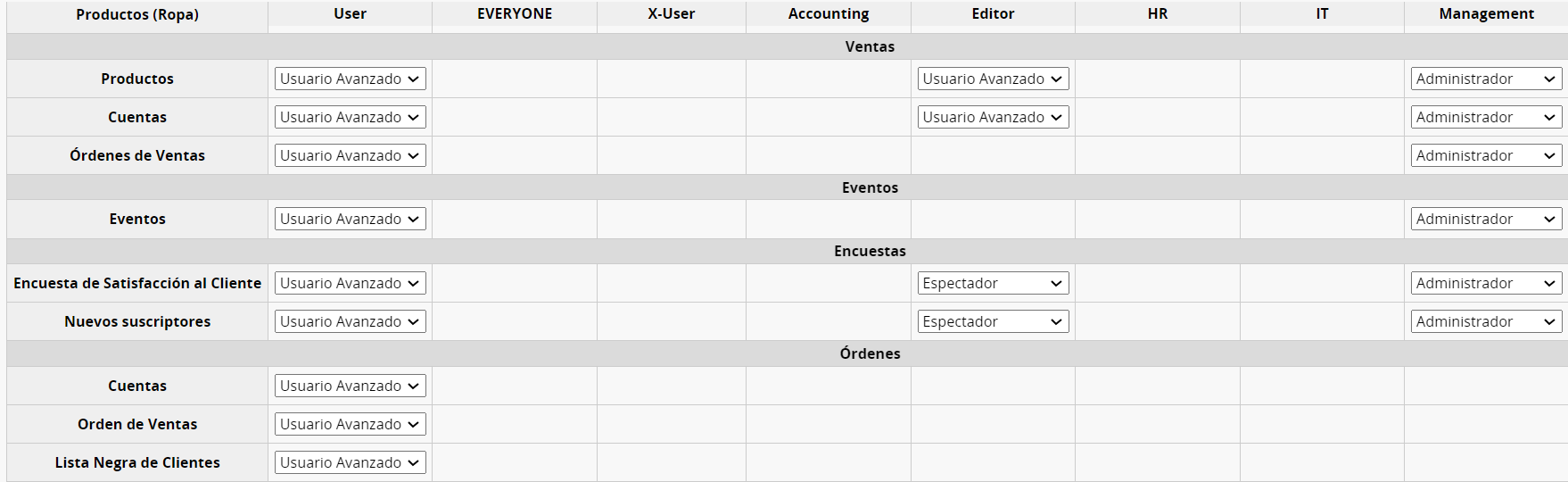Click the EVERYONE column header
Screen dimensions: 1568x482
pyautogui.click(x=515, y=13)
